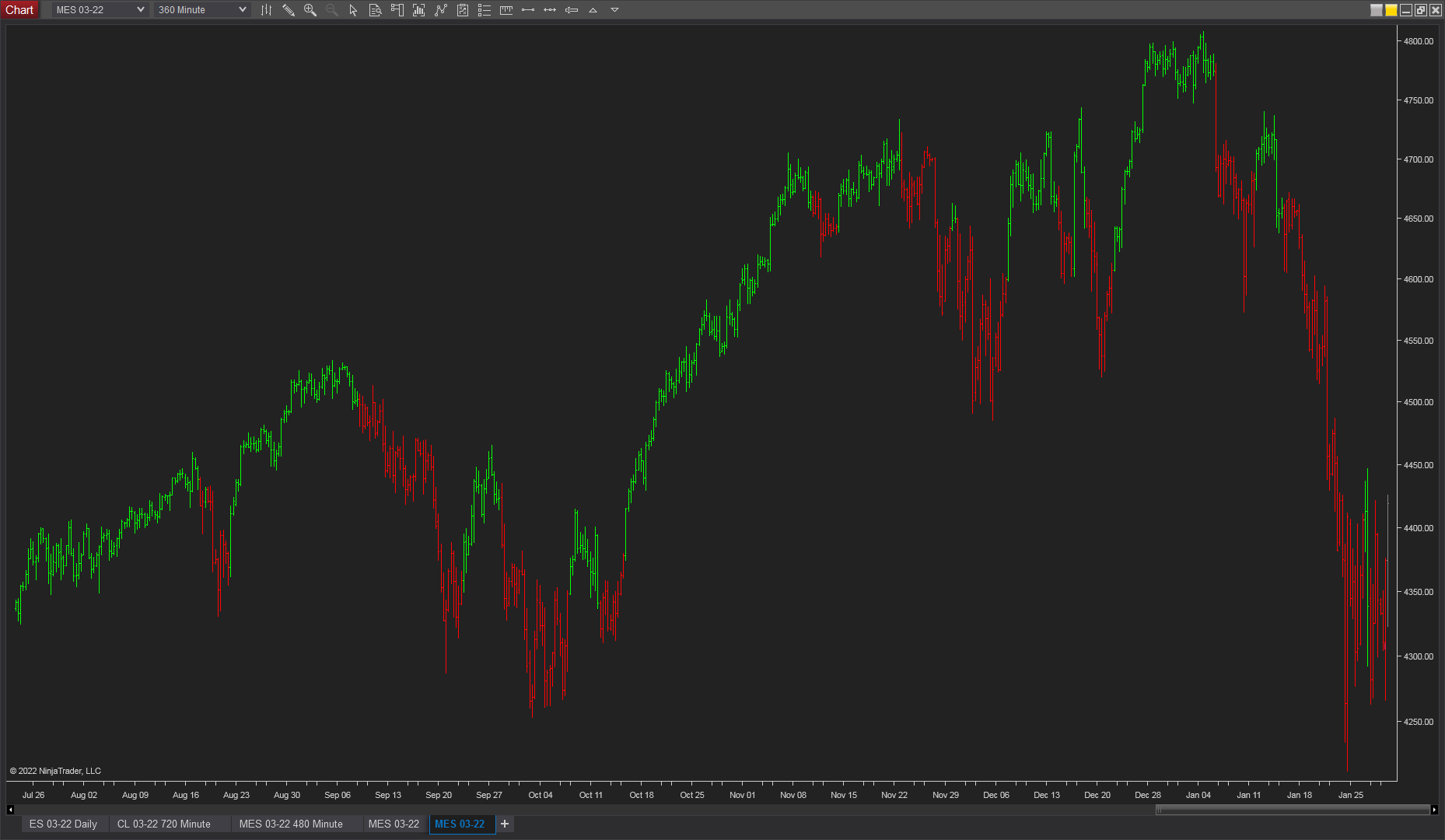Click the Jan 25 date axis label

coord(1351,795)
